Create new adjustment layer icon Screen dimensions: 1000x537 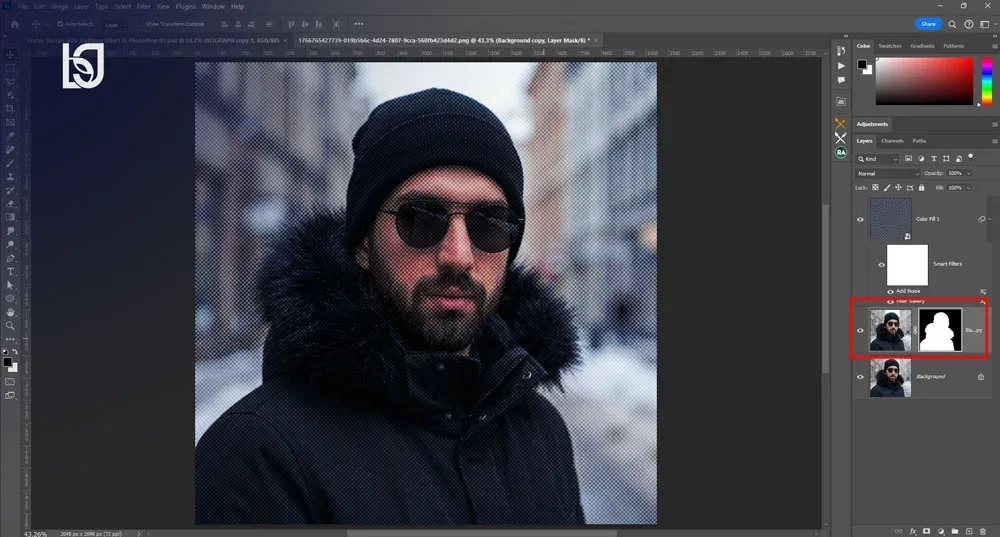(x=941, y=531)
